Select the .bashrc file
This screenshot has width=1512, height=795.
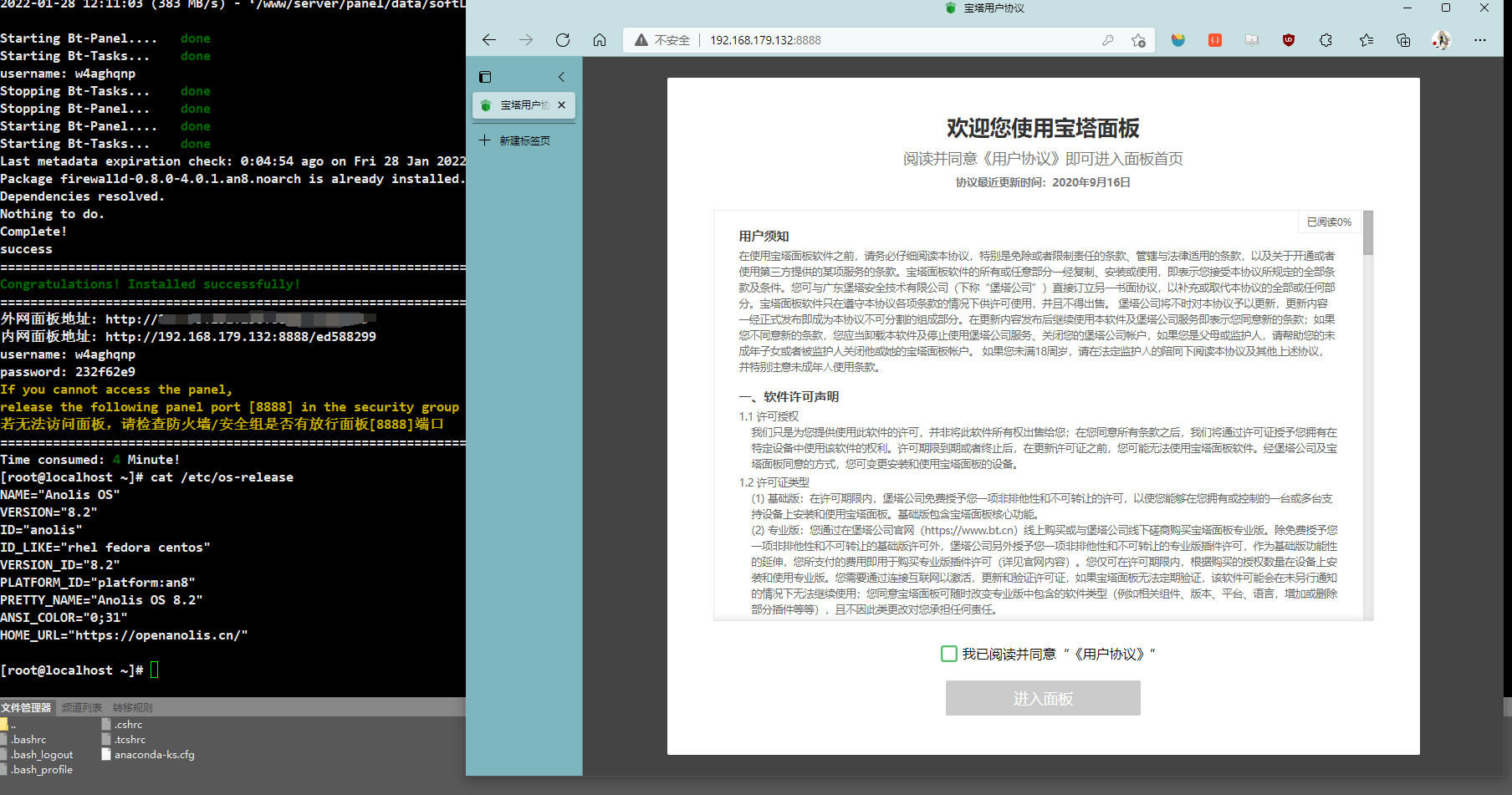click(x=23, y=740)
